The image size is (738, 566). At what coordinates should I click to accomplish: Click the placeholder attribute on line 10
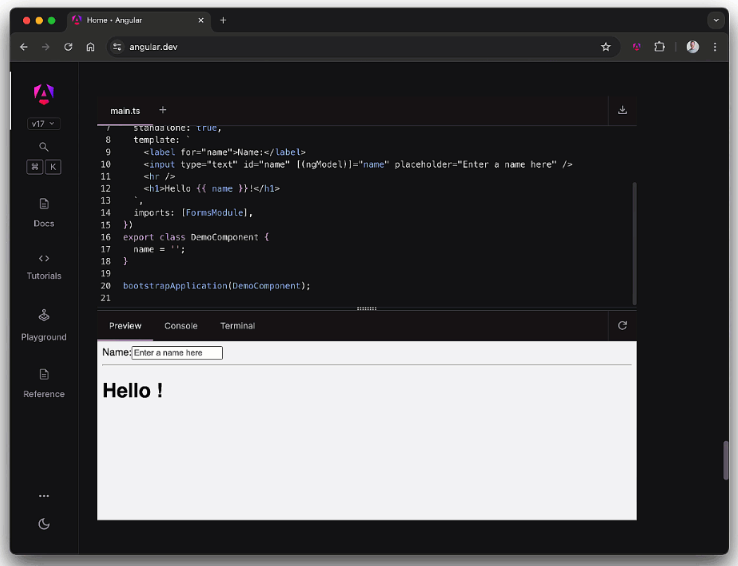point(475,165)
